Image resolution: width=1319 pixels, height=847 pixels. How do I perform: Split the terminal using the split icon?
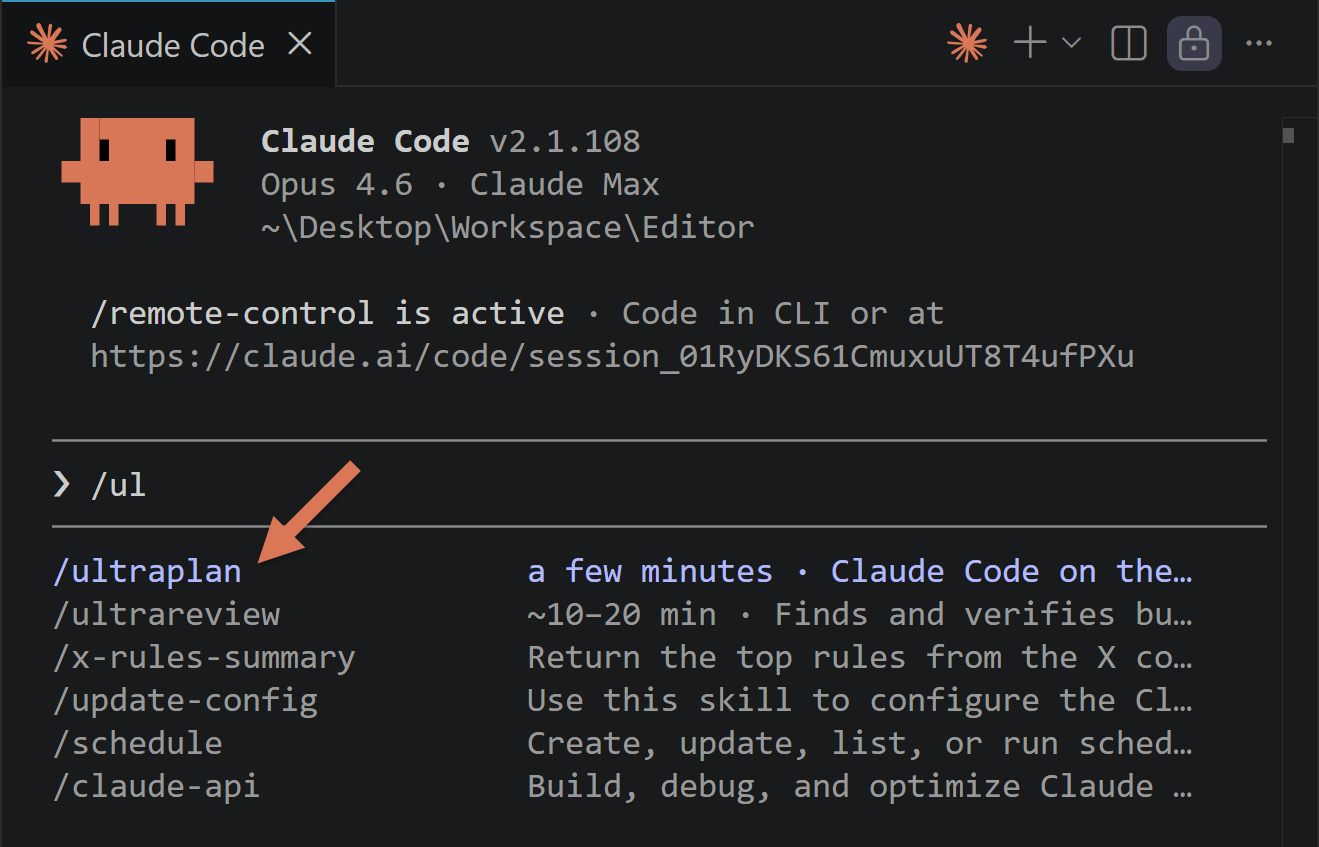1128,43
